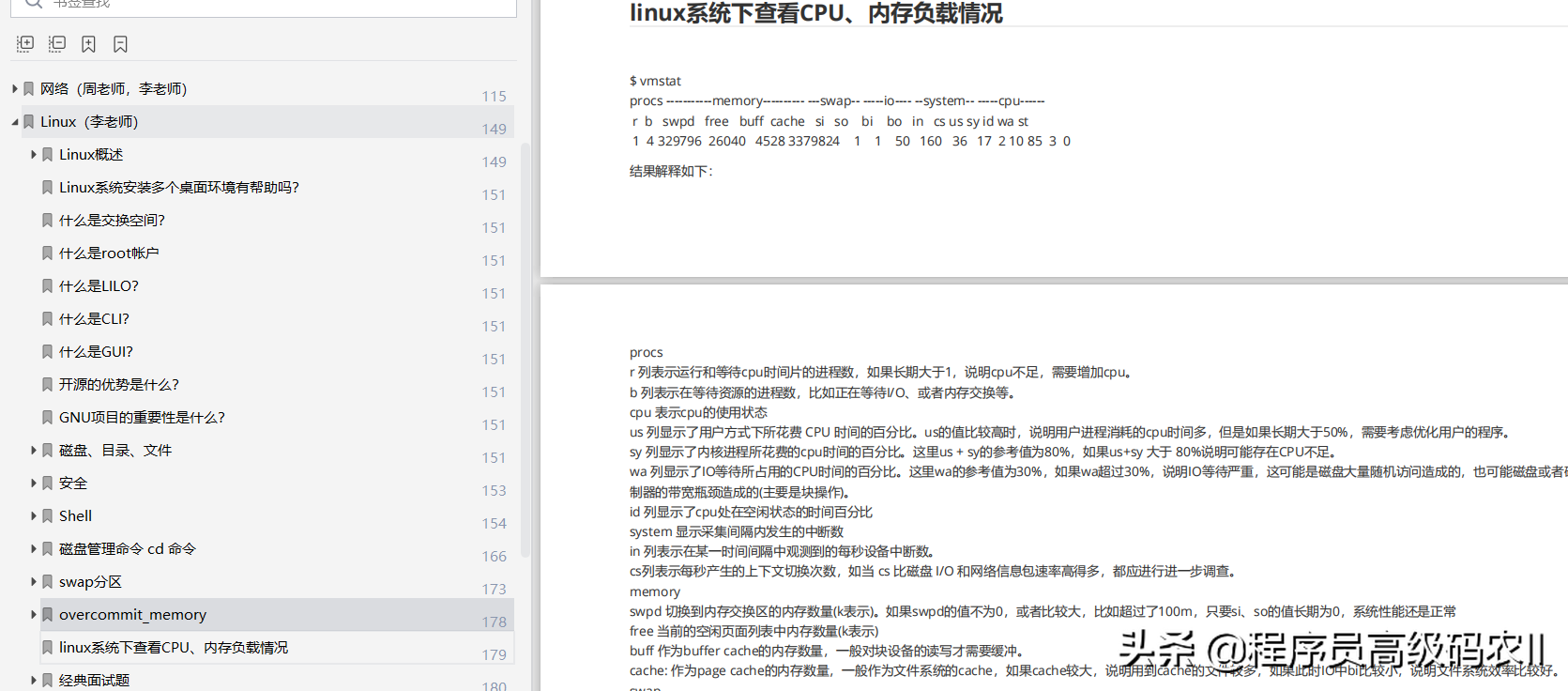Open bookmark 磁盘管理命令 cd 命令
Screen dimensions: 1568x691
128,548
